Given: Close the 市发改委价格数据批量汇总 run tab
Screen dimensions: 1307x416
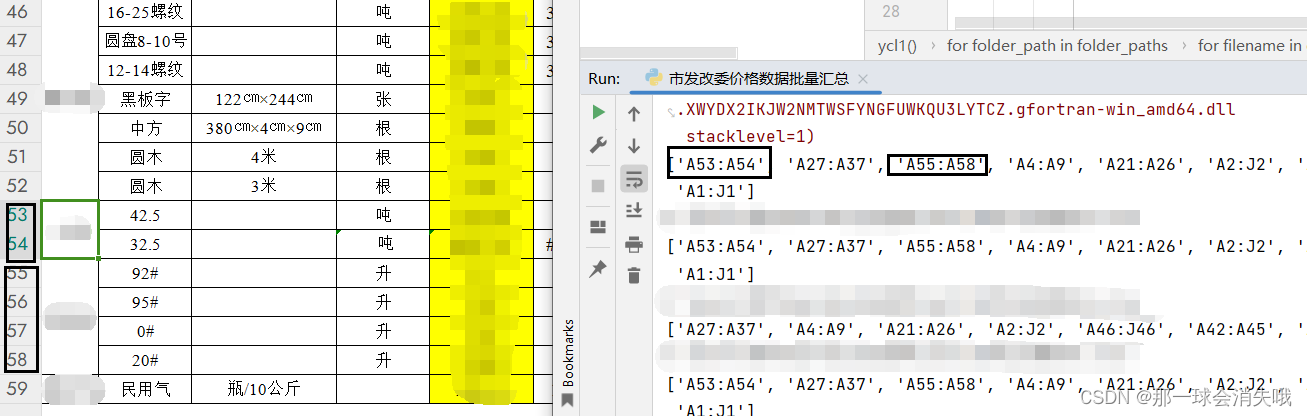Looking at the screenshot, I should click(x=863, y=78).
